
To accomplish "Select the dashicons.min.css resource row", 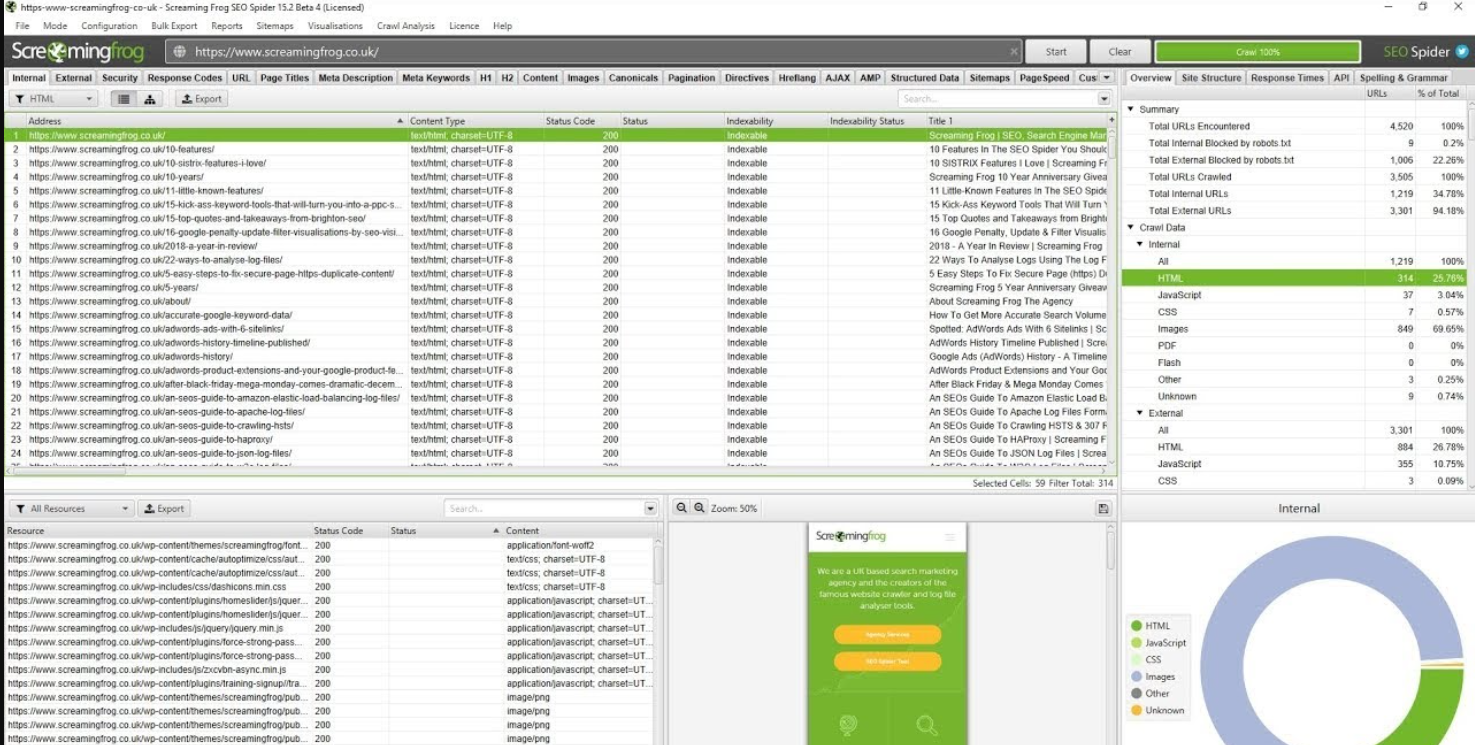I will 330,587.
